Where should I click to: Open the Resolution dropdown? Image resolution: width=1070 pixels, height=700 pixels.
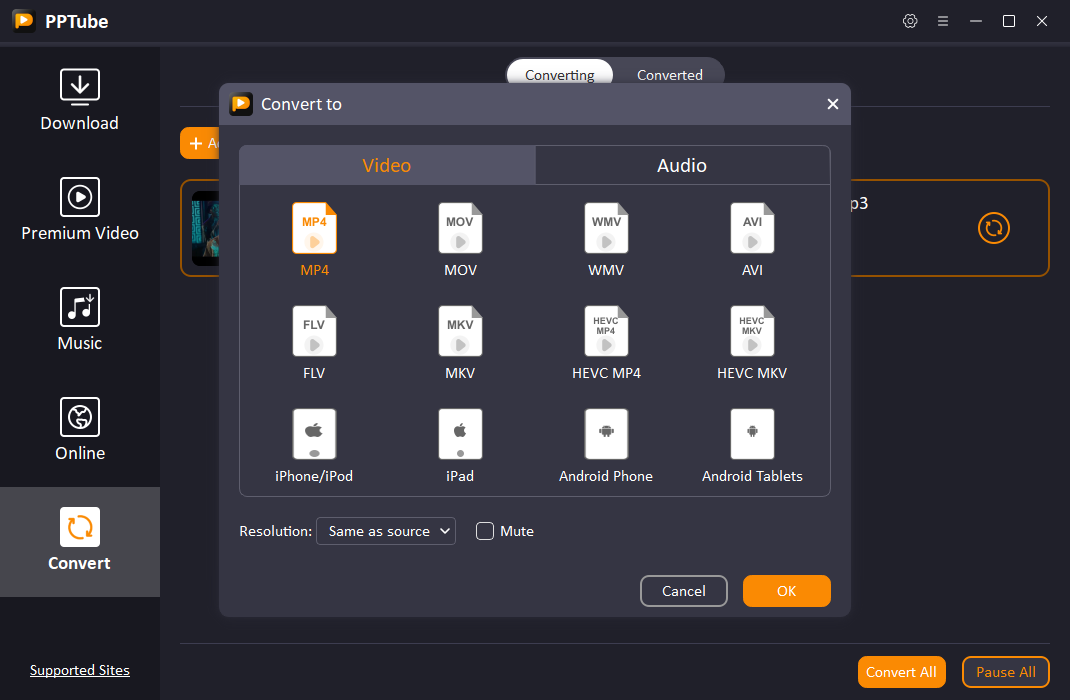tap(385, 531)
